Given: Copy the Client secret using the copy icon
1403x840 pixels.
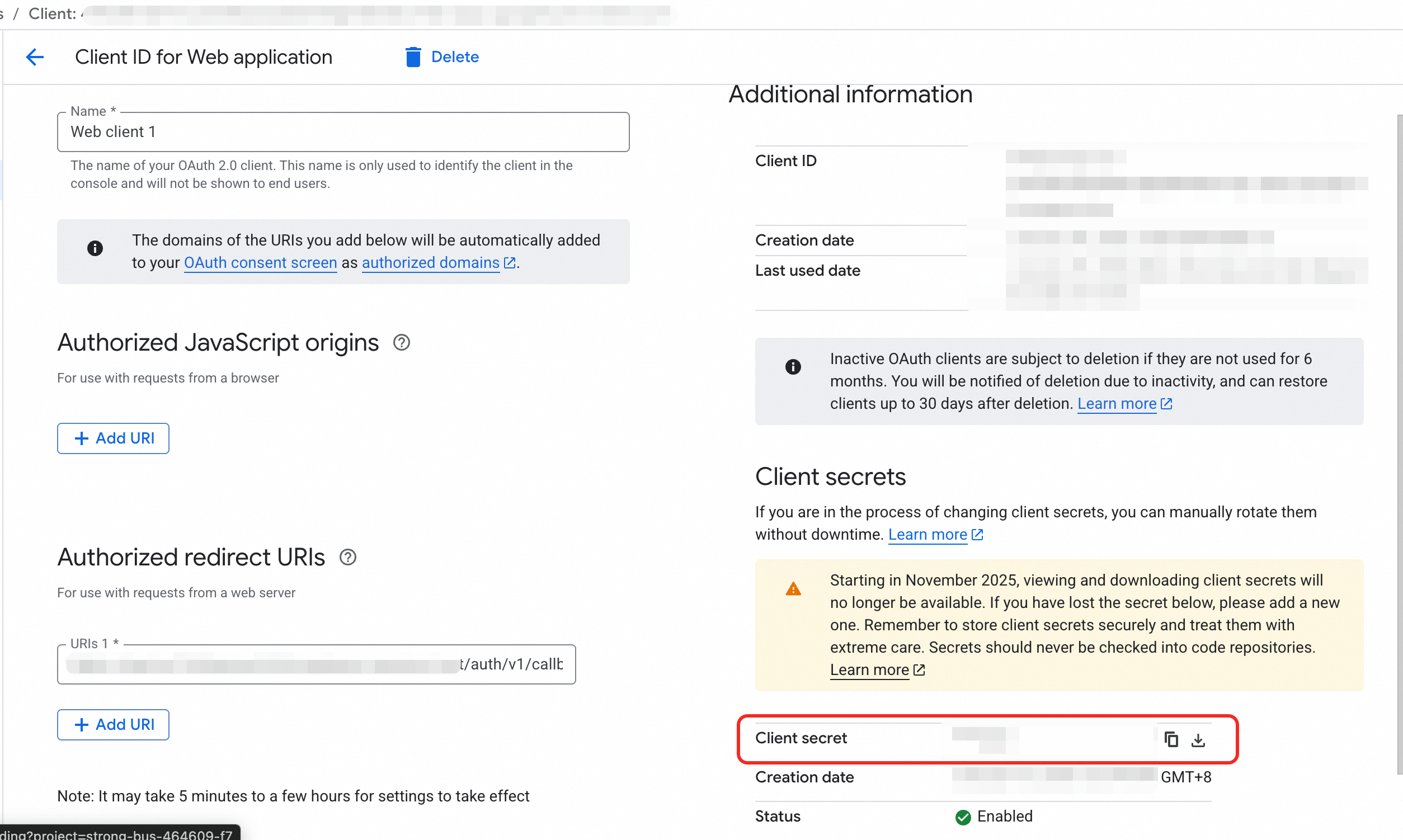Looking at the screenshot, I should pyautogui.click(x=1170, y=739).
